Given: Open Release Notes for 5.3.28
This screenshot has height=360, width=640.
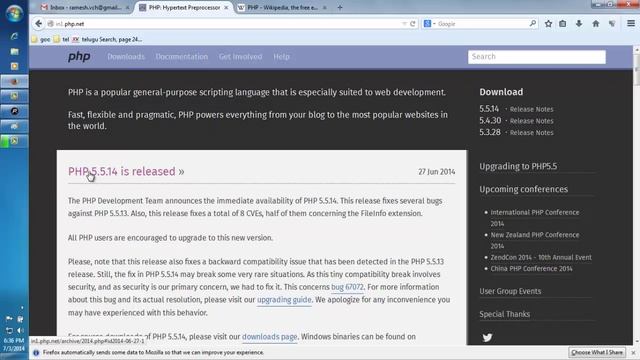Looking at the screenshot, I should point(531,133).
